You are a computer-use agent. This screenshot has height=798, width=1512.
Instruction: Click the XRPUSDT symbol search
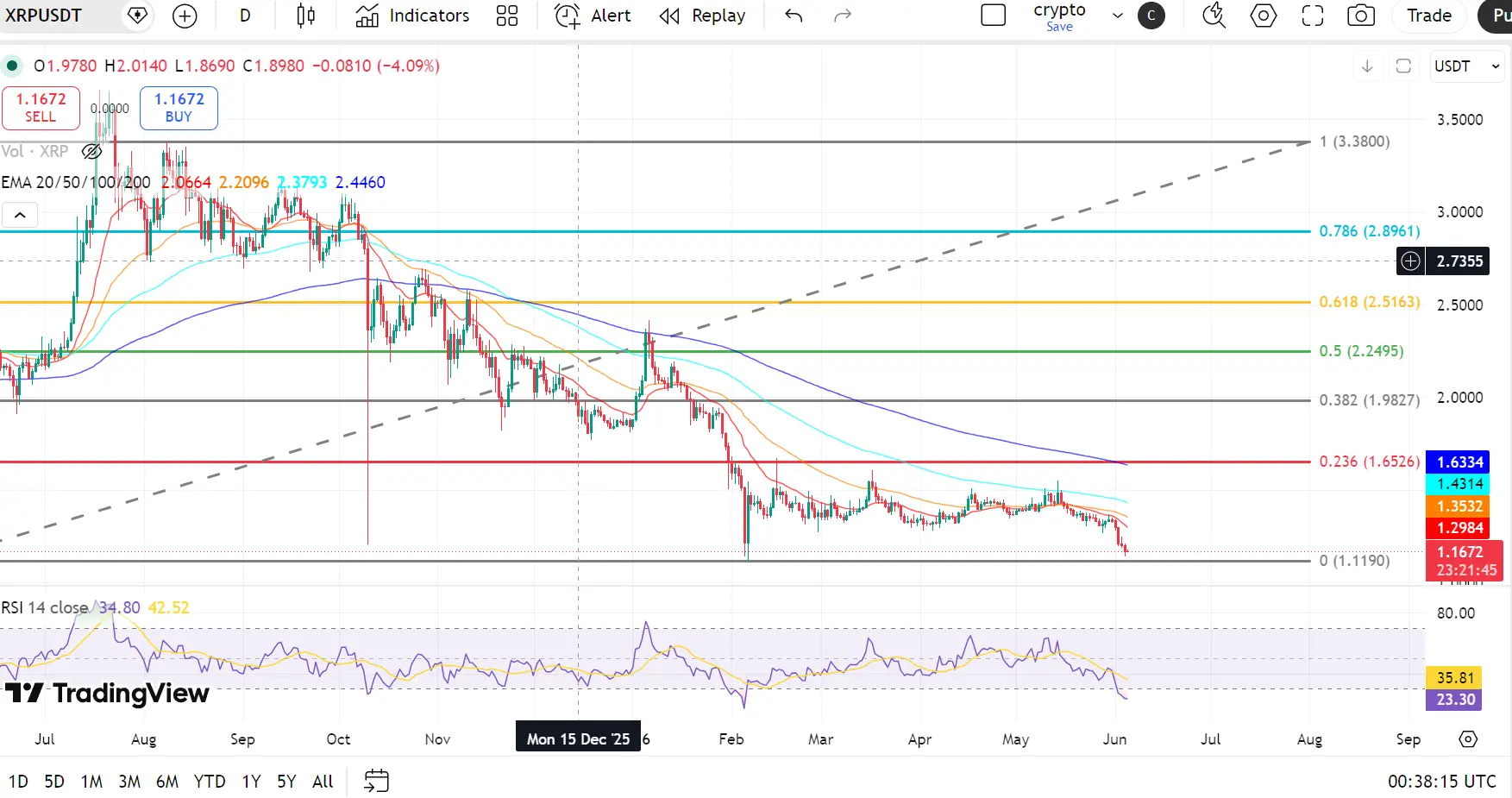tap(44, 16)
